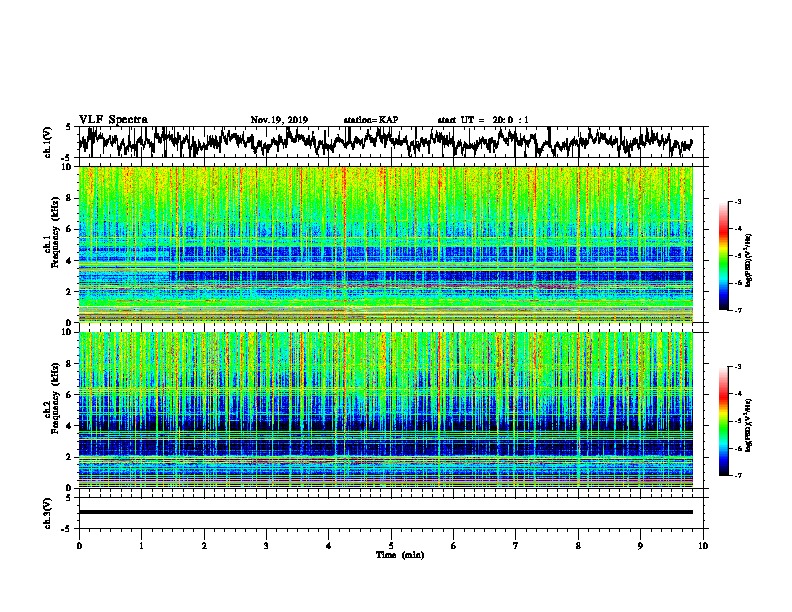Image resolution: width=792 pixels, height=612 pixels.
Task: Click the ch.1 voltage waveform trace
Action: click(x=385, y=141)
